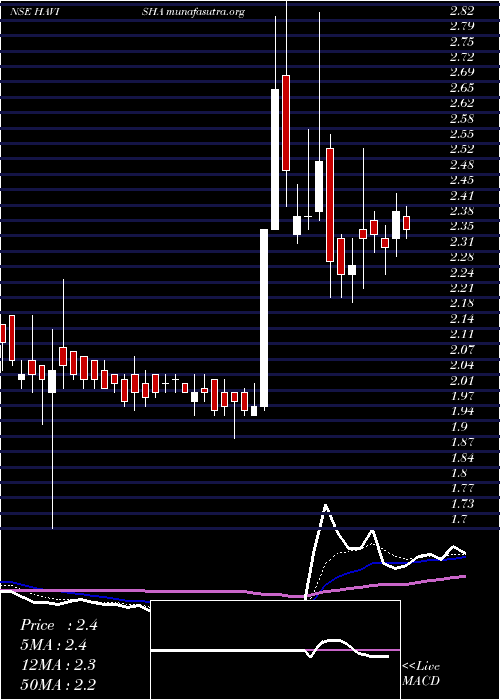Click the 2.41 price axis label
Image resolution: width=500 pixels, height=700 pixels.
point(462,196)
